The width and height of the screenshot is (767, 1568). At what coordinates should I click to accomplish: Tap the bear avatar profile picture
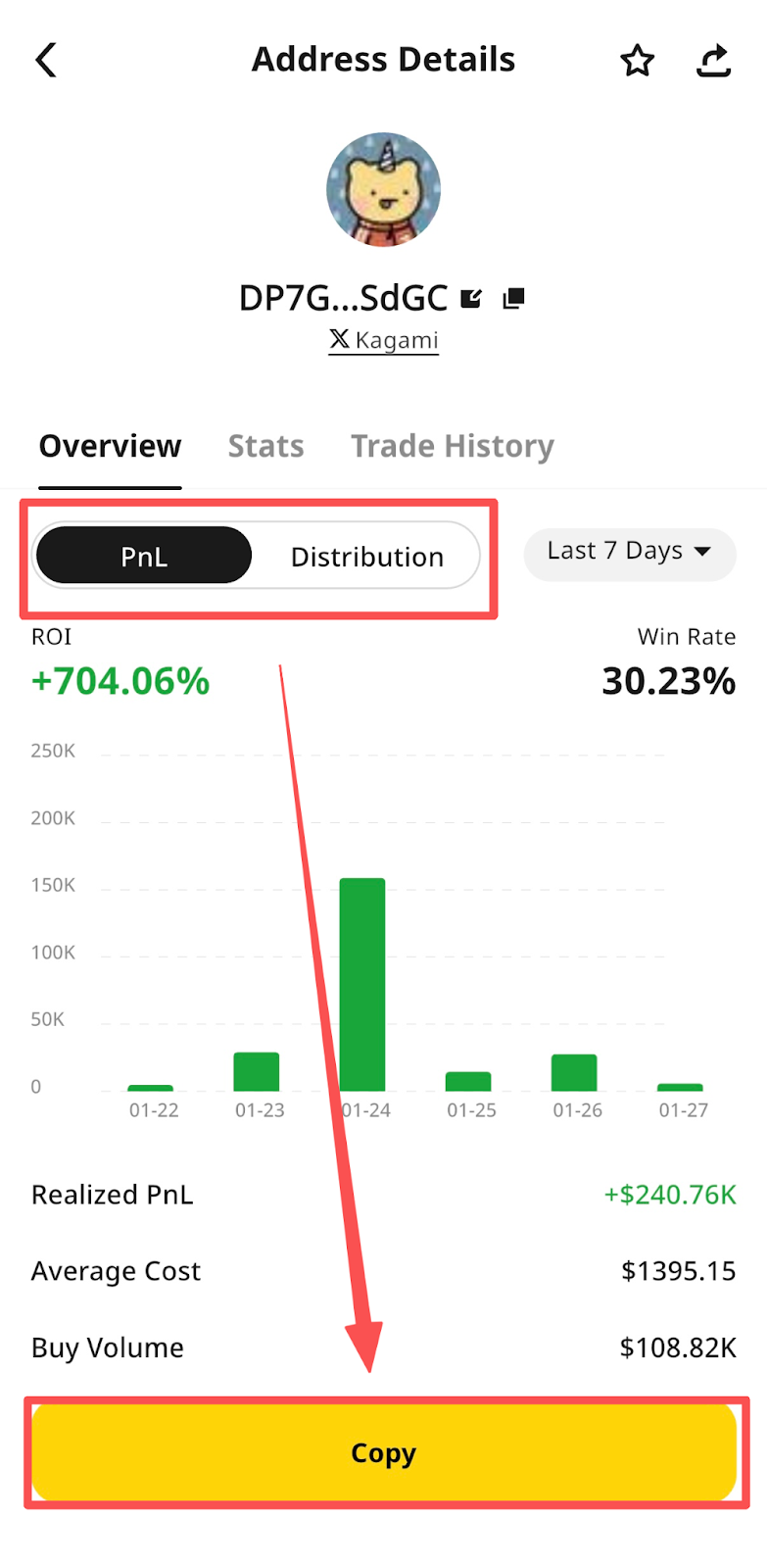click(x=383, y=190)
